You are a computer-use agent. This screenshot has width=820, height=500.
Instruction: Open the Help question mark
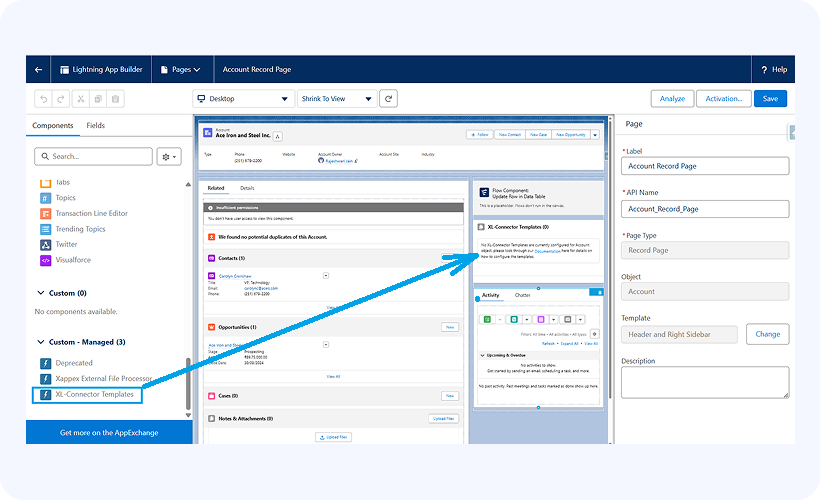pyautogui.click(x=773, y=70)
